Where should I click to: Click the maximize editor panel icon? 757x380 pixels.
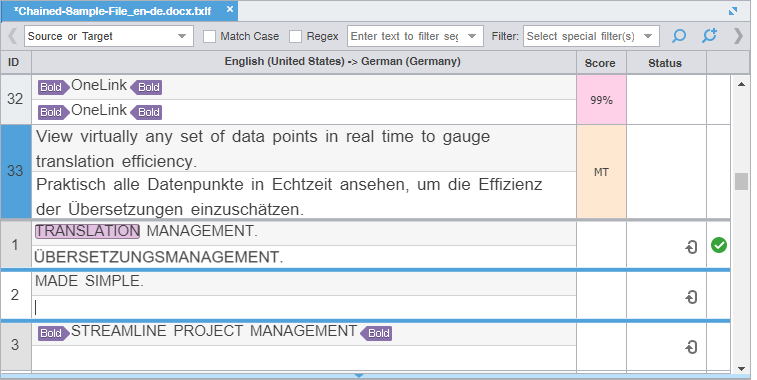point(733,11)
